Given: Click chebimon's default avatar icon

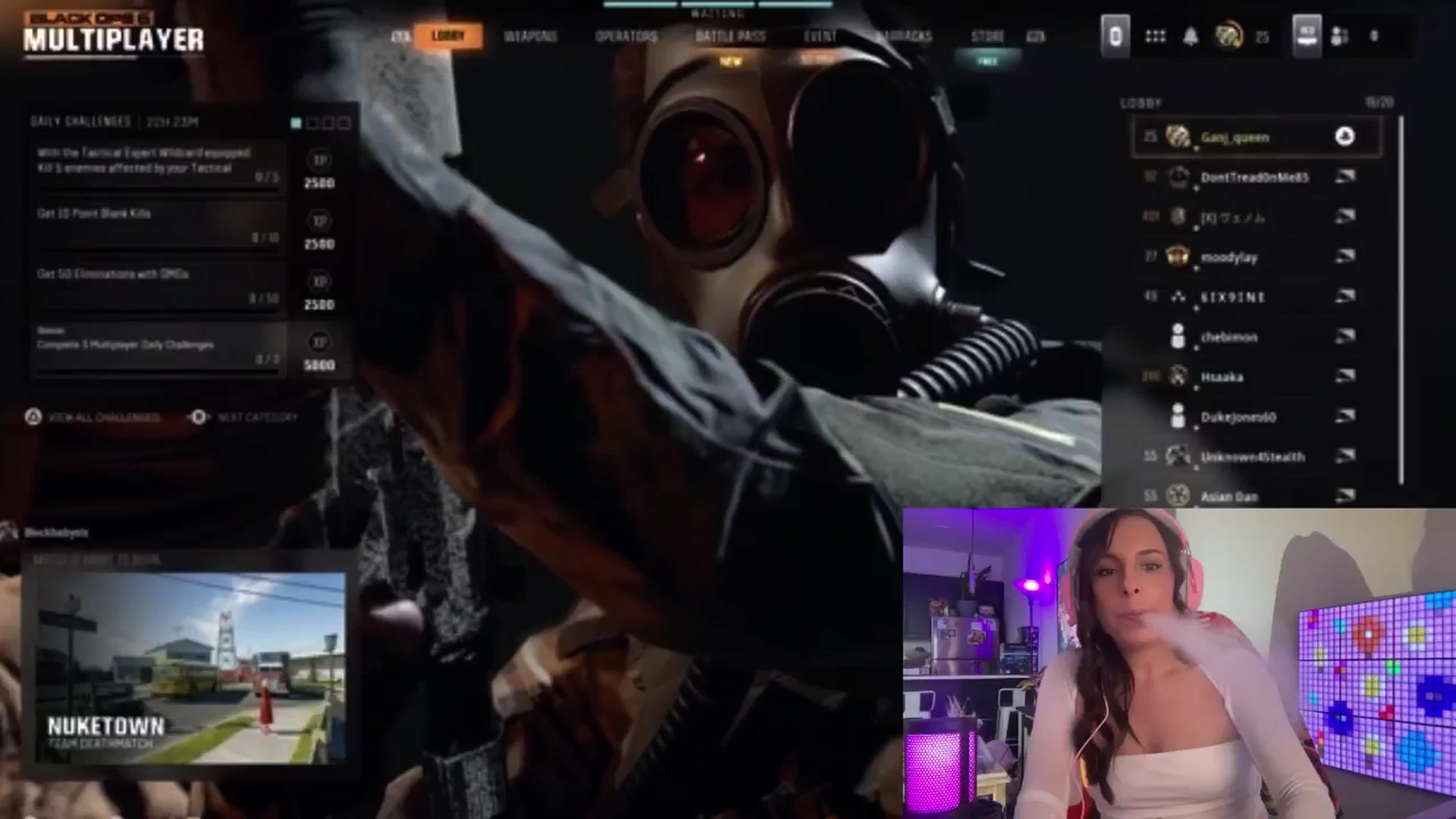Looking at the screenshot, I should coord(1177,336).
